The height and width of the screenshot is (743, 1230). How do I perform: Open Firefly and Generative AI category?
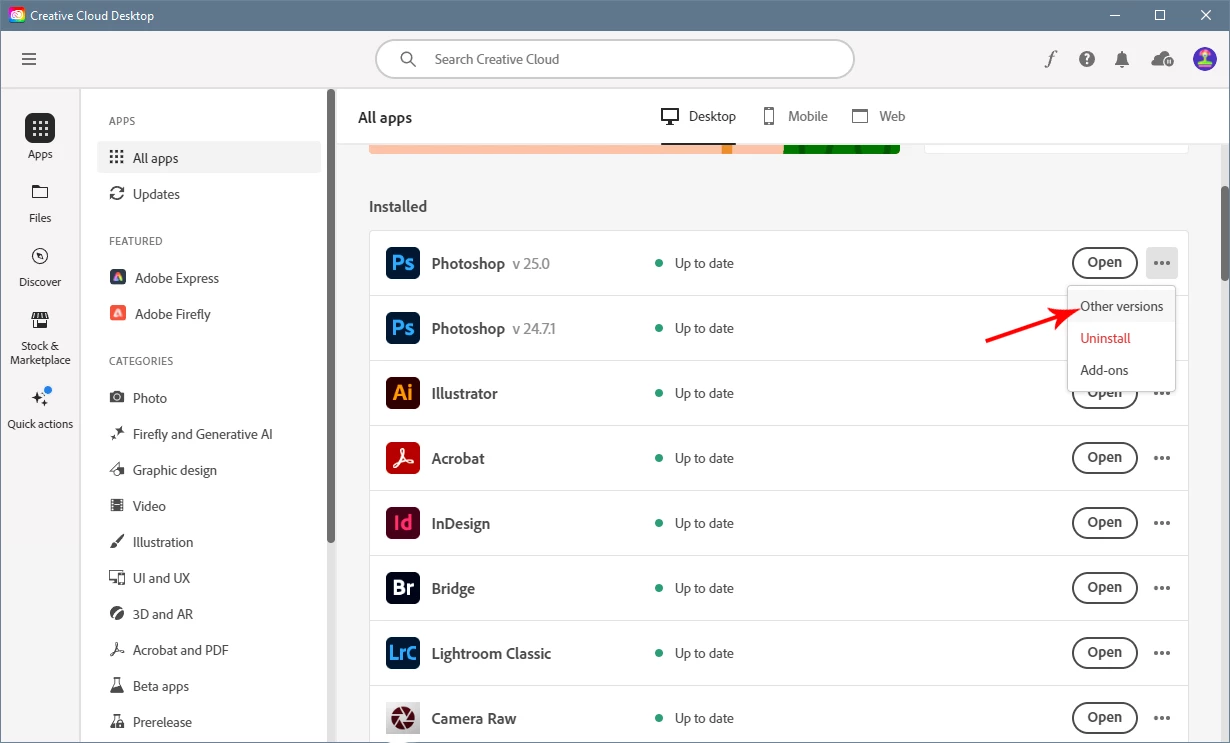pyautogui.click(x=209, y=434)
